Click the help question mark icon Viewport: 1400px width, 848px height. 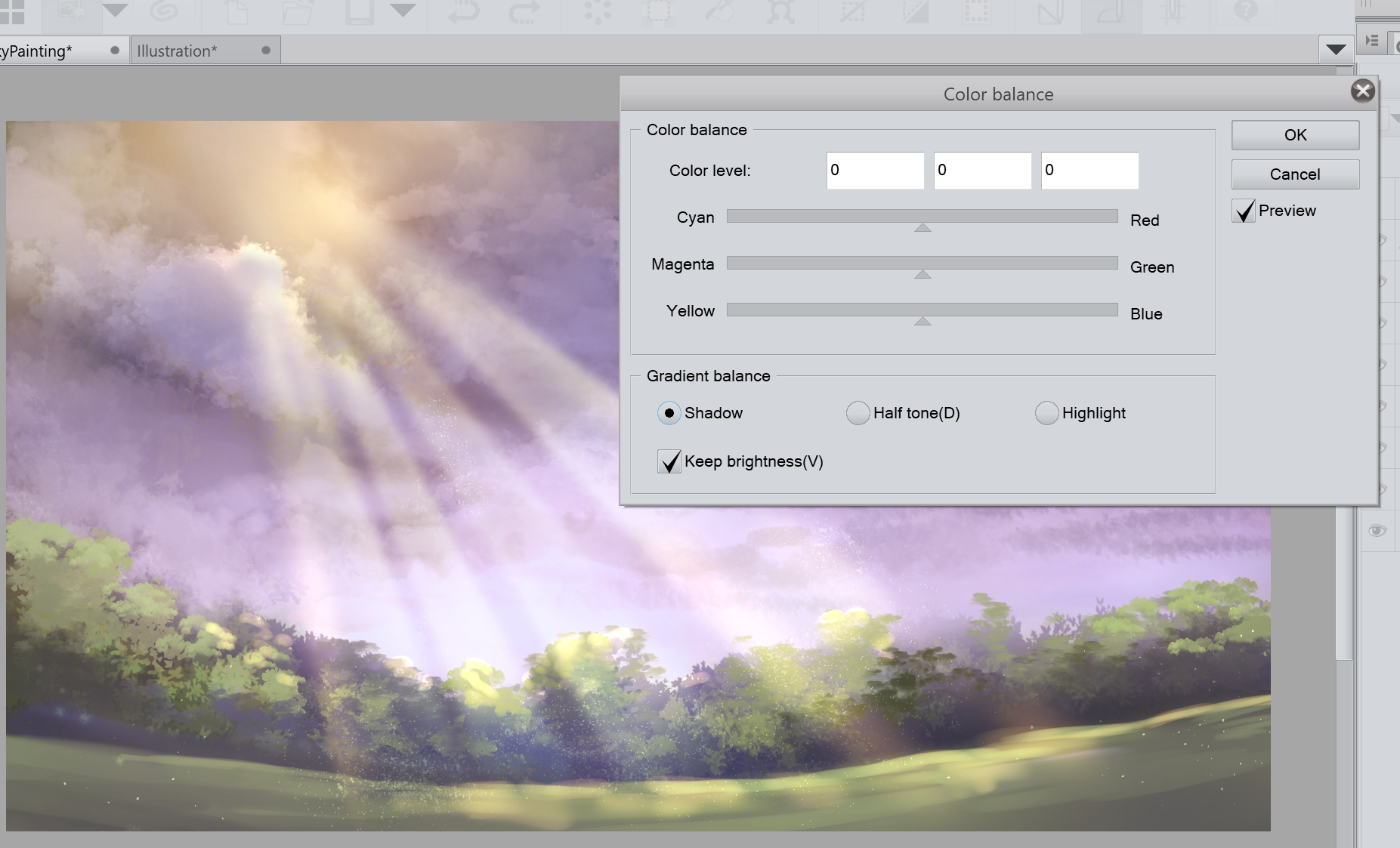tap(1246, 11)
